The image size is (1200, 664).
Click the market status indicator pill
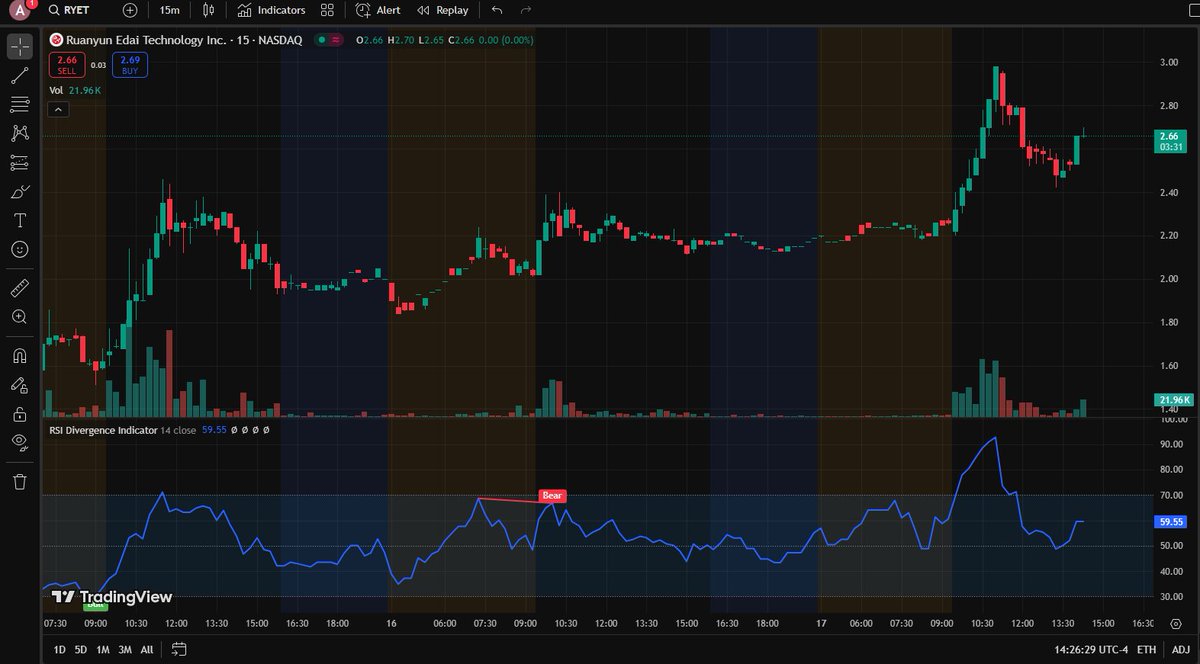pyautogui.click(x=328, y=40)
